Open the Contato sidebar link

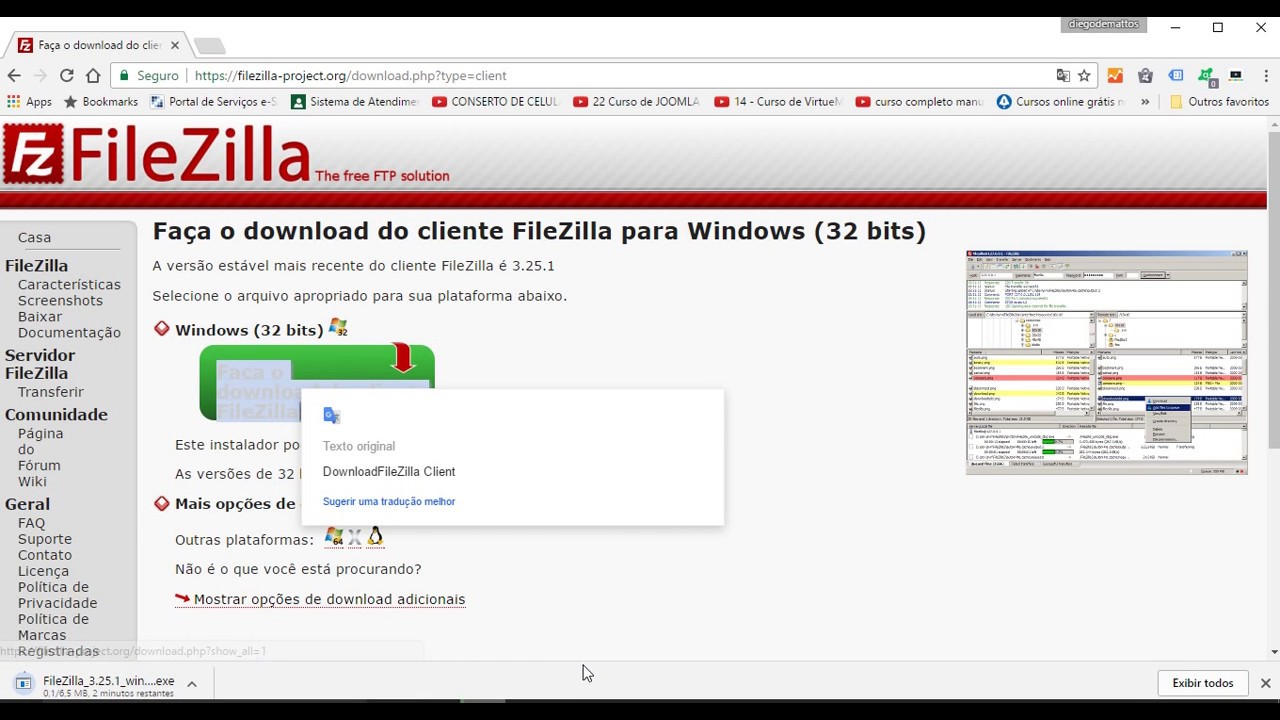pos(45,555)
